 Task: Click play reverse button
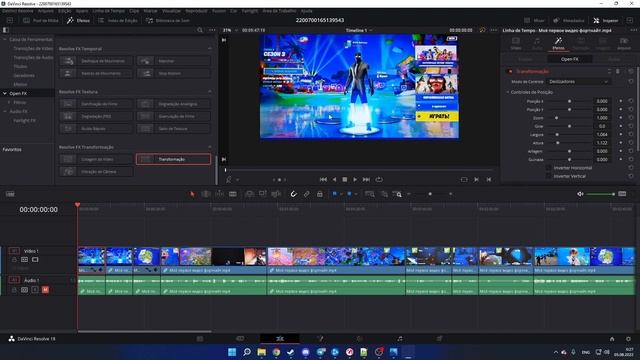click(x=334, y=180)
